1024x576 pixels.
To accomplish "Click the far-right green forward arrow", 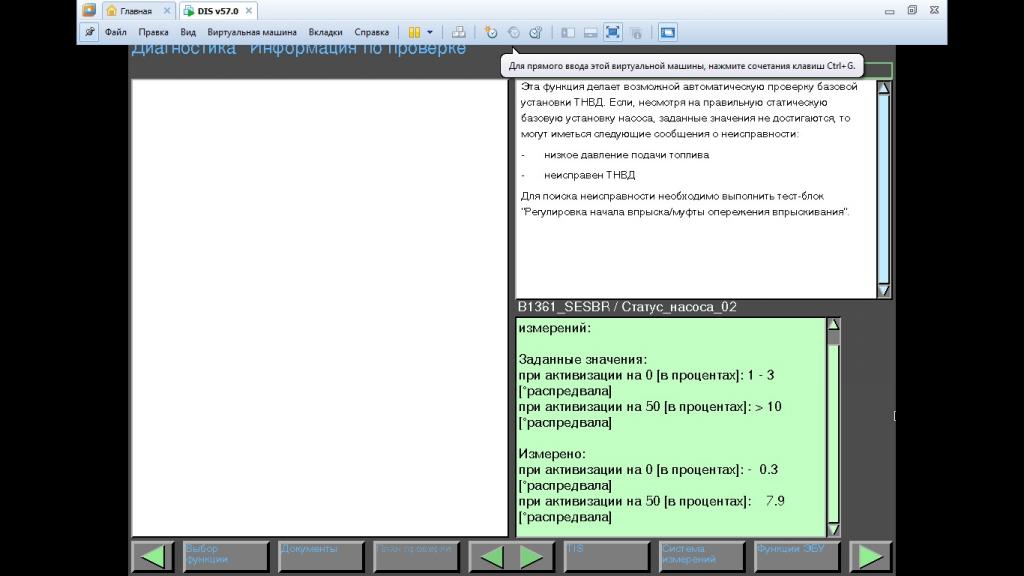I will click(871, 556).
